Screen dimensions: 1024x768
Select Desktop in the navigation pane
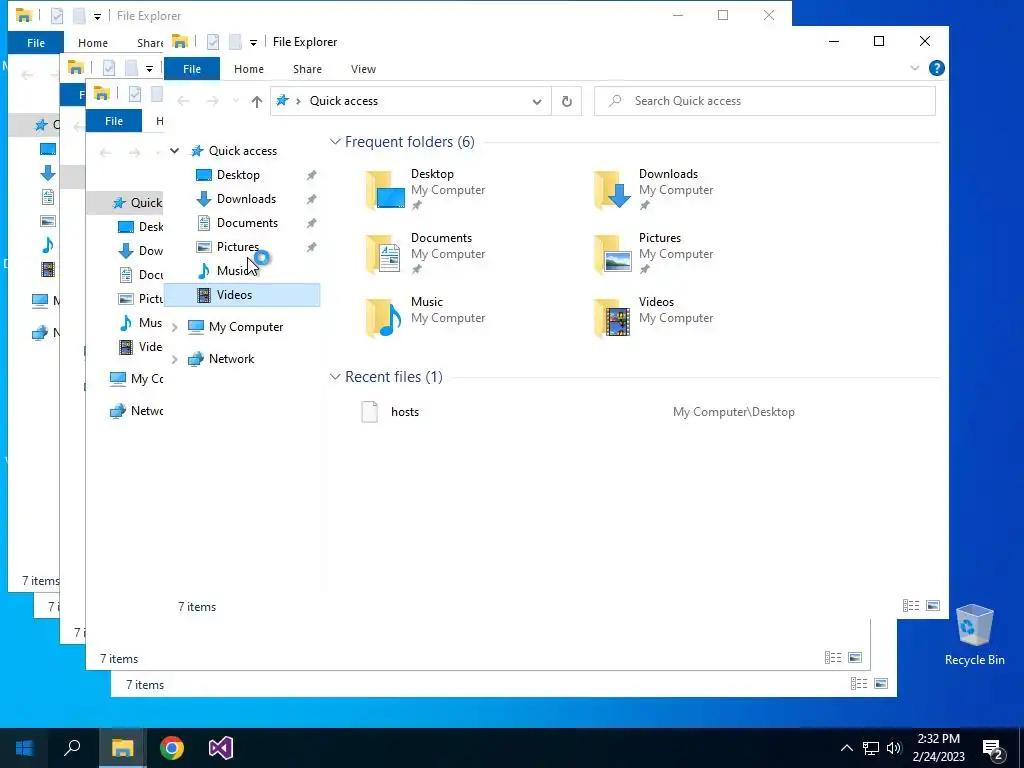238,175
